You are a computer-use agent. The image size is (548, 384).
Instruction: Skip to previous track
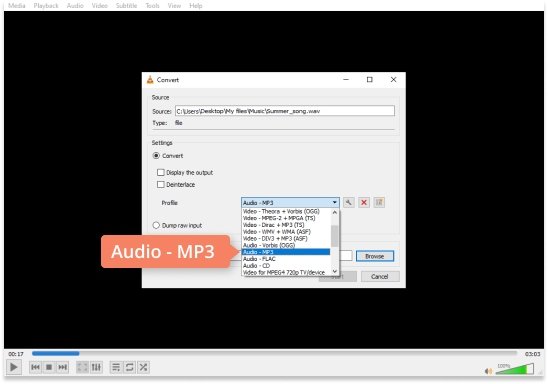[35, 367]
